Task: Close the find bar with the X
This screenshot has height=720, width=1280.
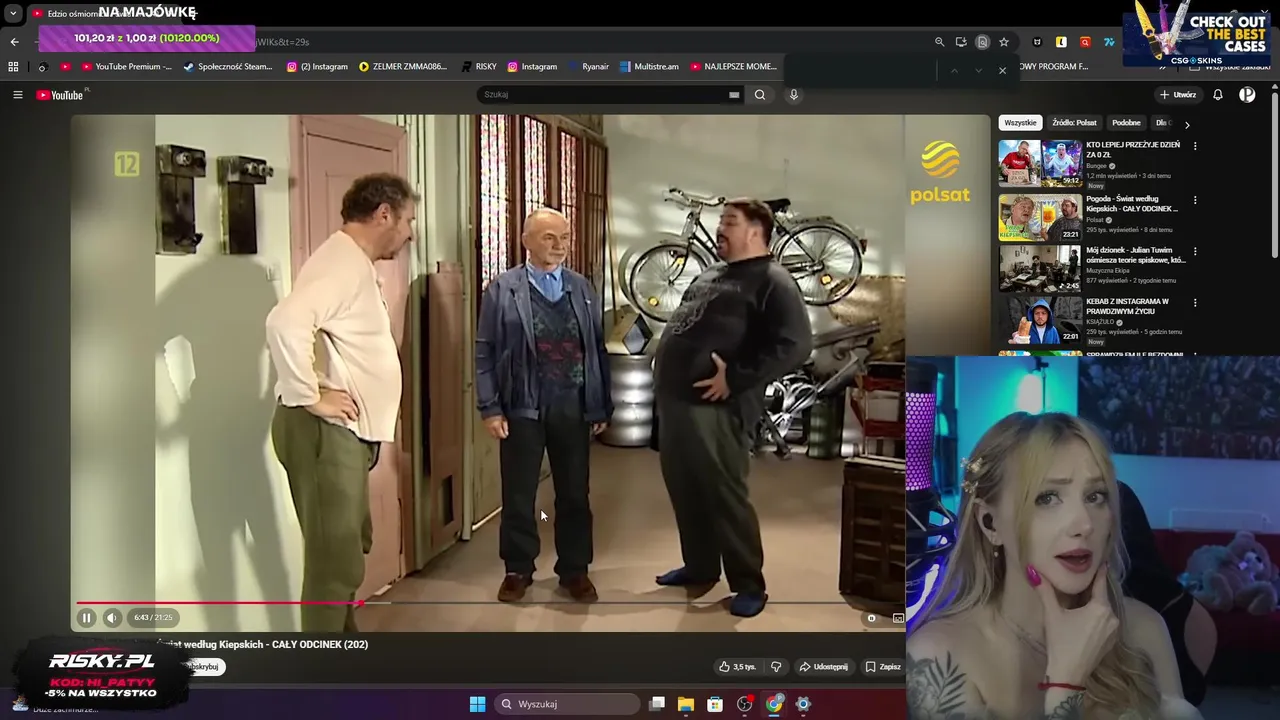Action: pos(1002,71)
